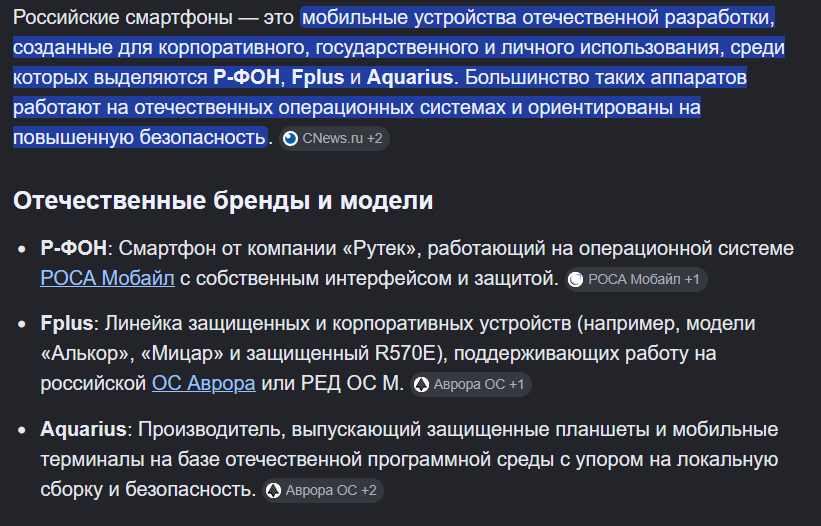Screen dimensions: 821x526
Task: Open the ОС Аврора hyperlink
Action: 204,383
